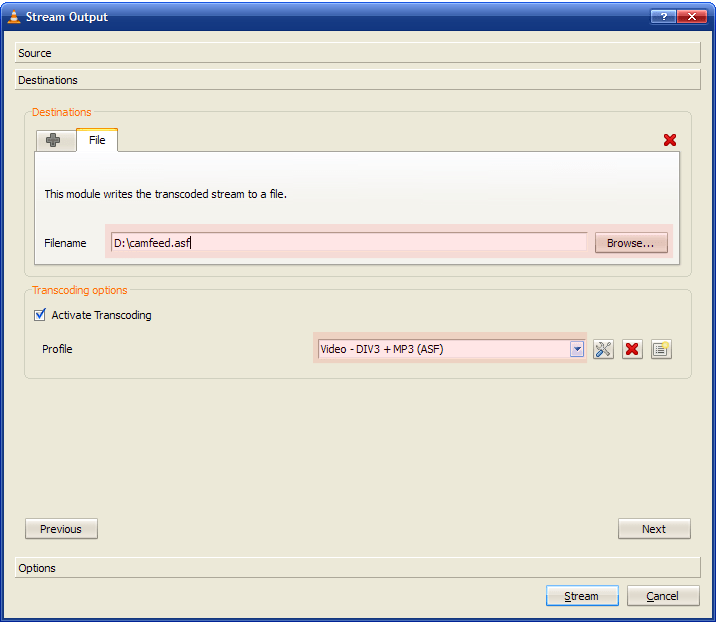Click the orange Destinations group title
Screen dimensions: 716x622
[62, 112]
